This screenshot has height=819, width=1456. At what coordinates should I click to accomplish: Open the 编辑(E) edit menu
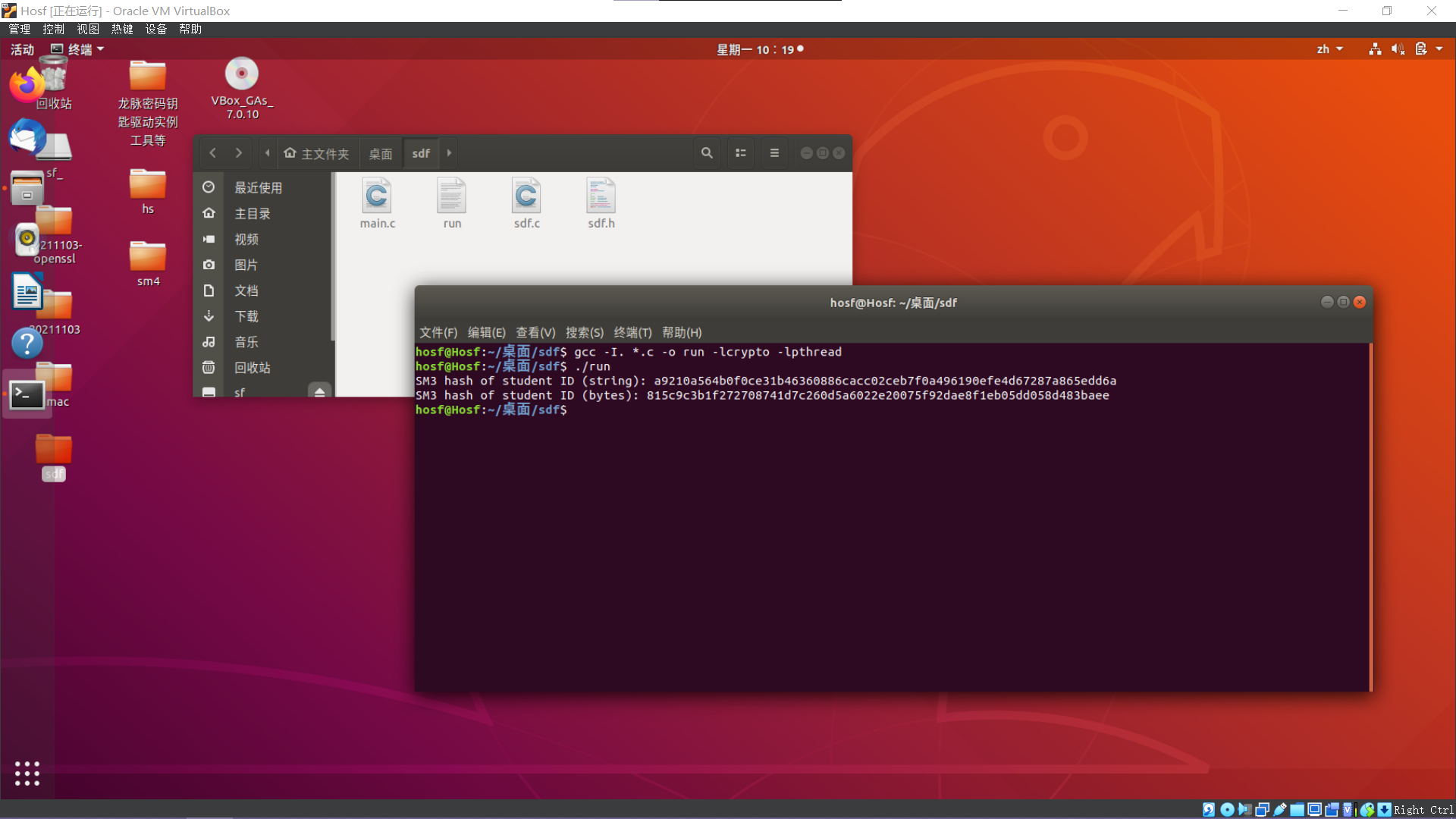coord(486,332)
